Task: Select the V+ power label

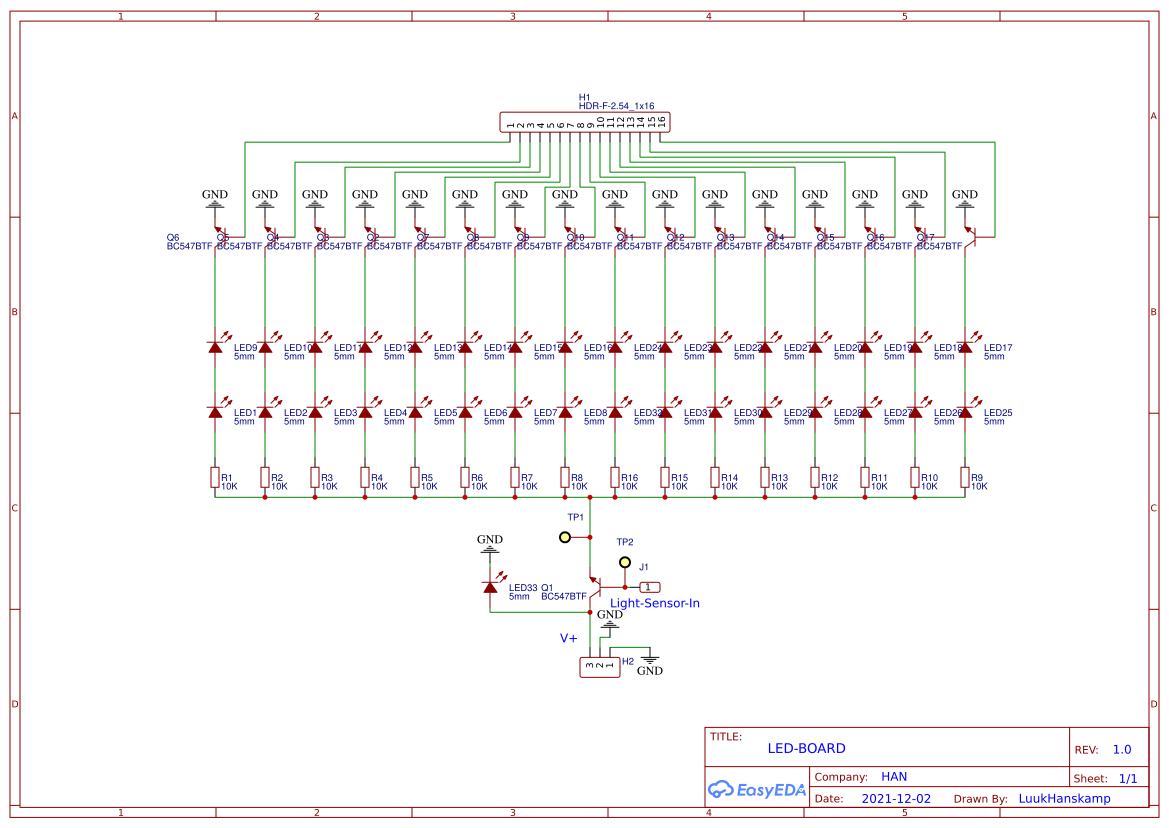Action: pyautogui.click(x=569, y=636)
